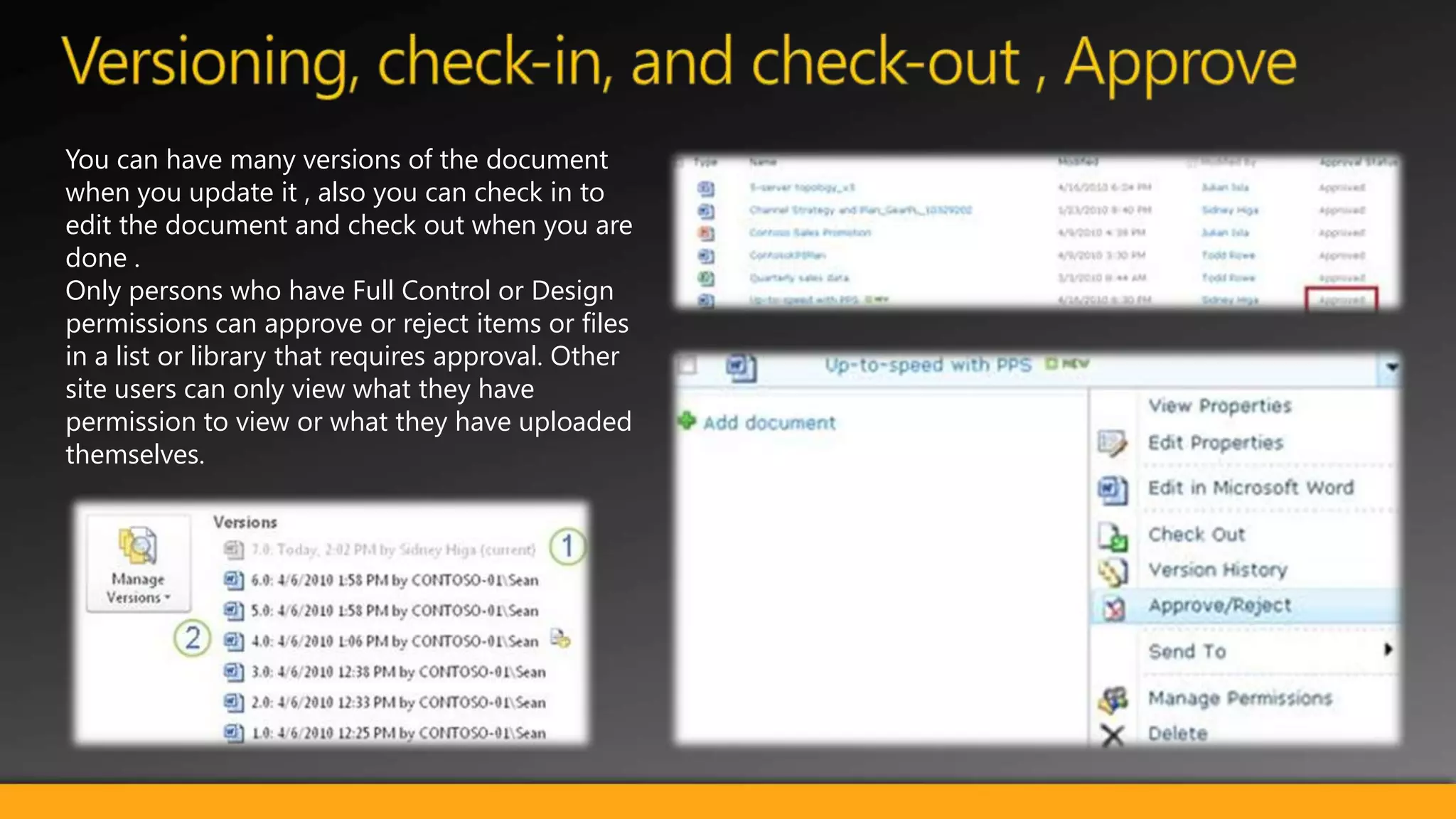This screenshot has width=1456, height=819.
Task: Sort by the Type column header
Action: 705,162
